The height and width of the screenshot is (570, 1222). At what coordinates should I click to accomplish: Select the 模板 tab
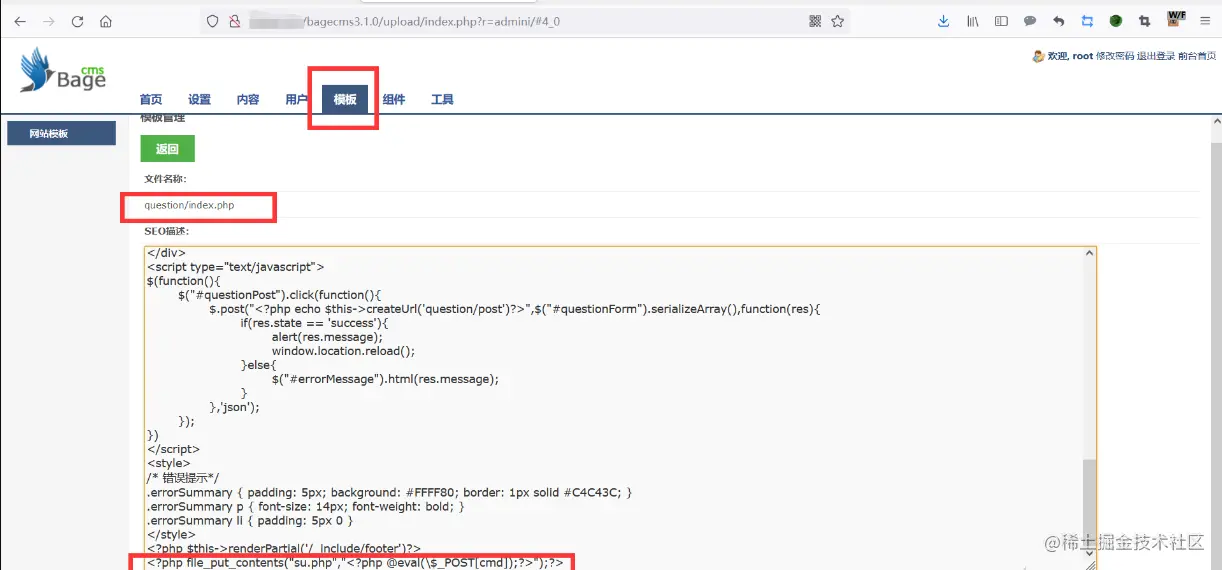click(x=345, y=99)
